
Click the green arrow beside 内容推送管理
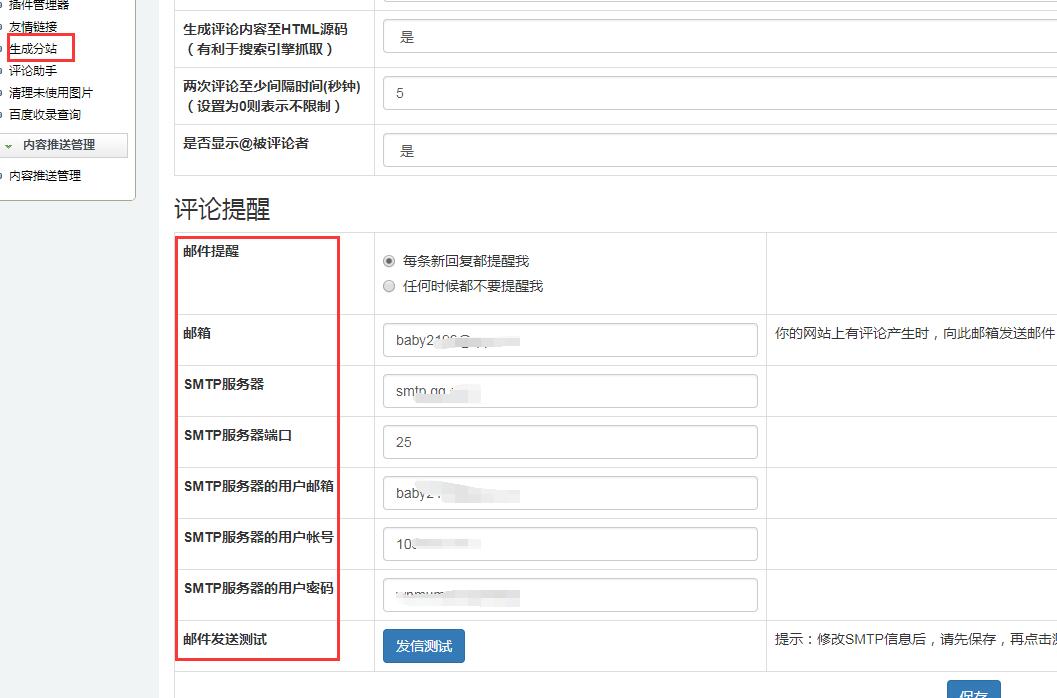coord(8,146)
